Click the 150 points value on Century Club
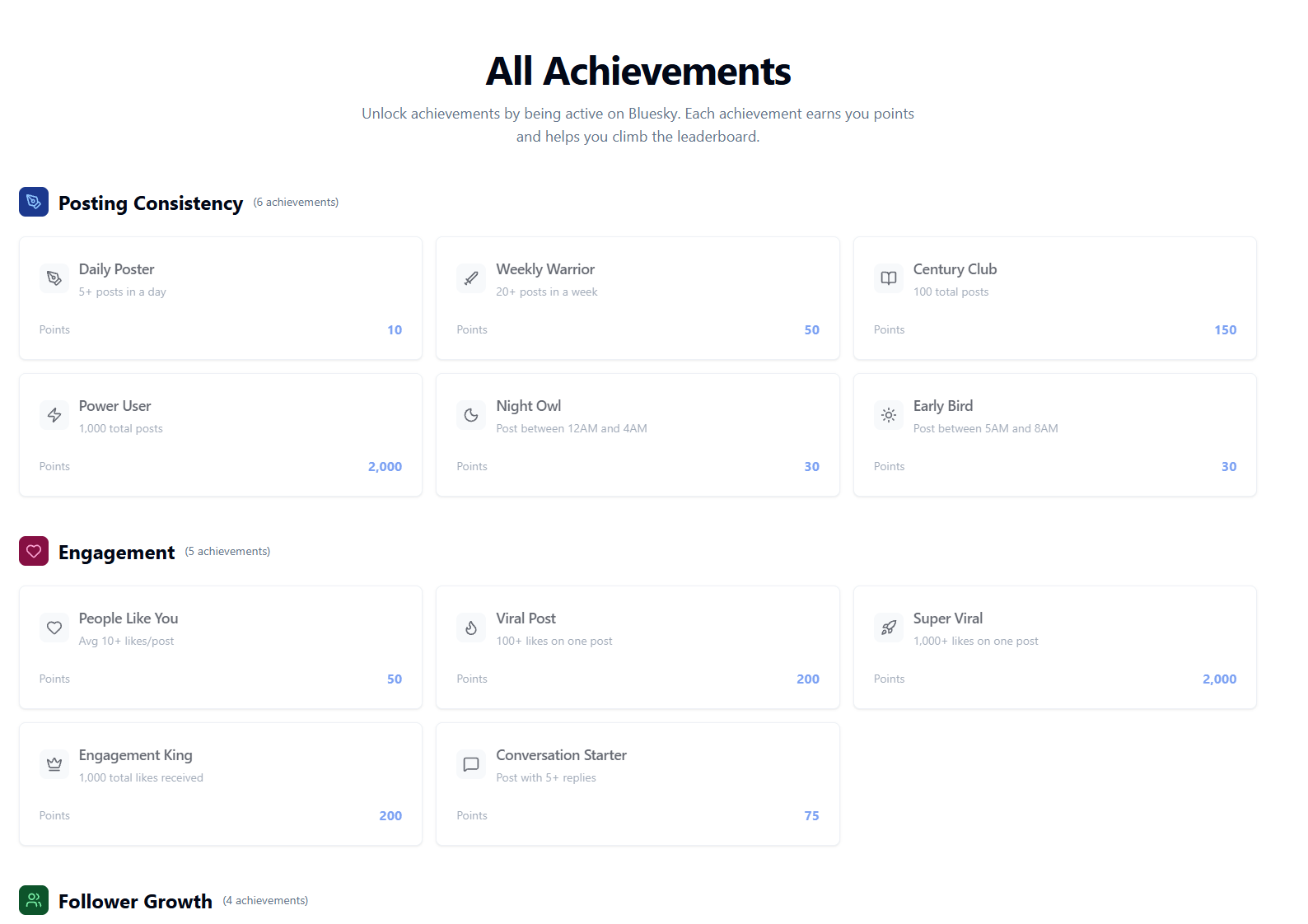The height and width of the screenshot is (924, 1308). pyautogui.click(x=1225, y=330)
